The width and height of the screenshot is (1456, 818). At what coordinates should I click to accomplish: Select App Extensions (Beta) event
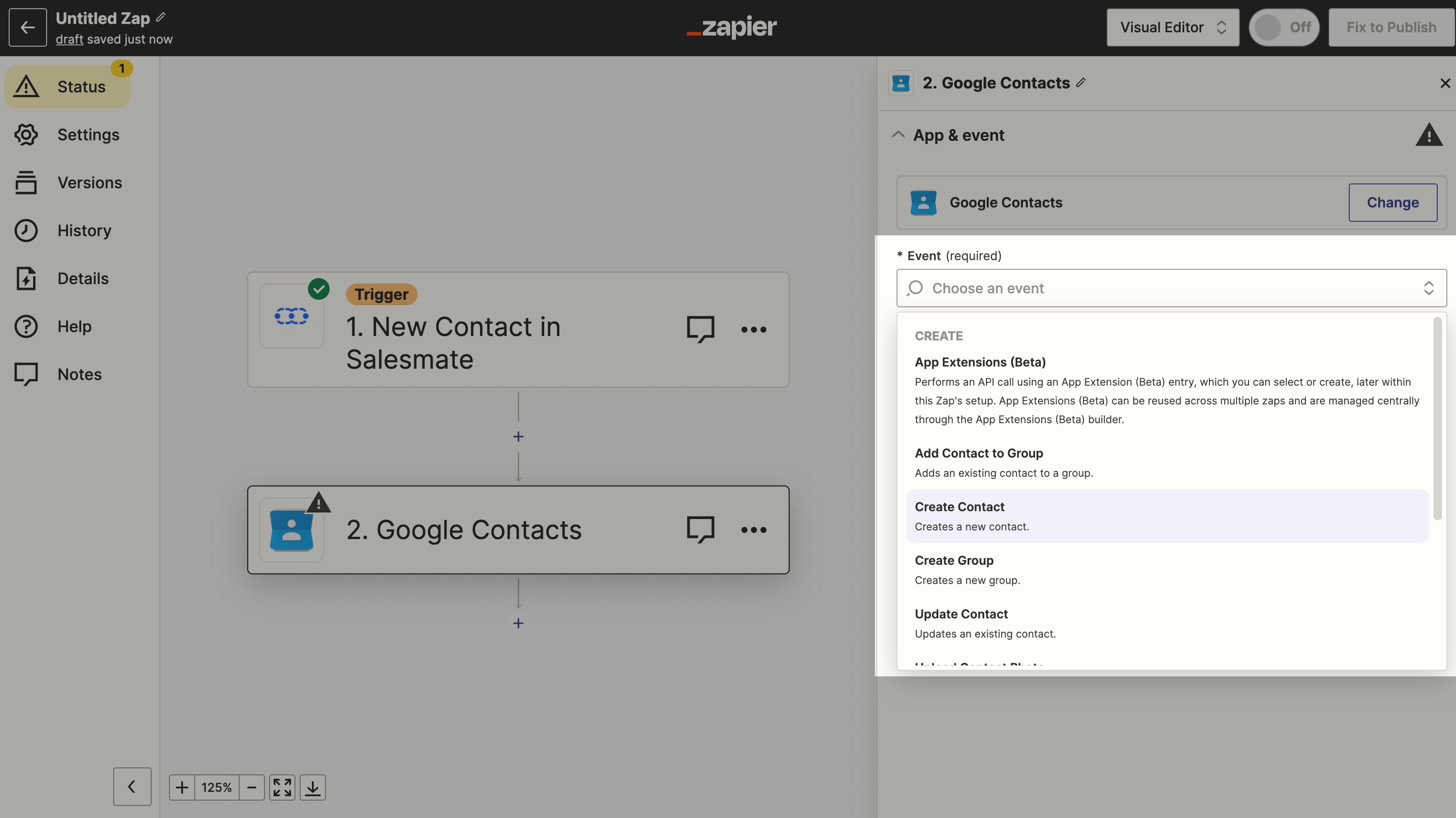tap(1167, 390)
